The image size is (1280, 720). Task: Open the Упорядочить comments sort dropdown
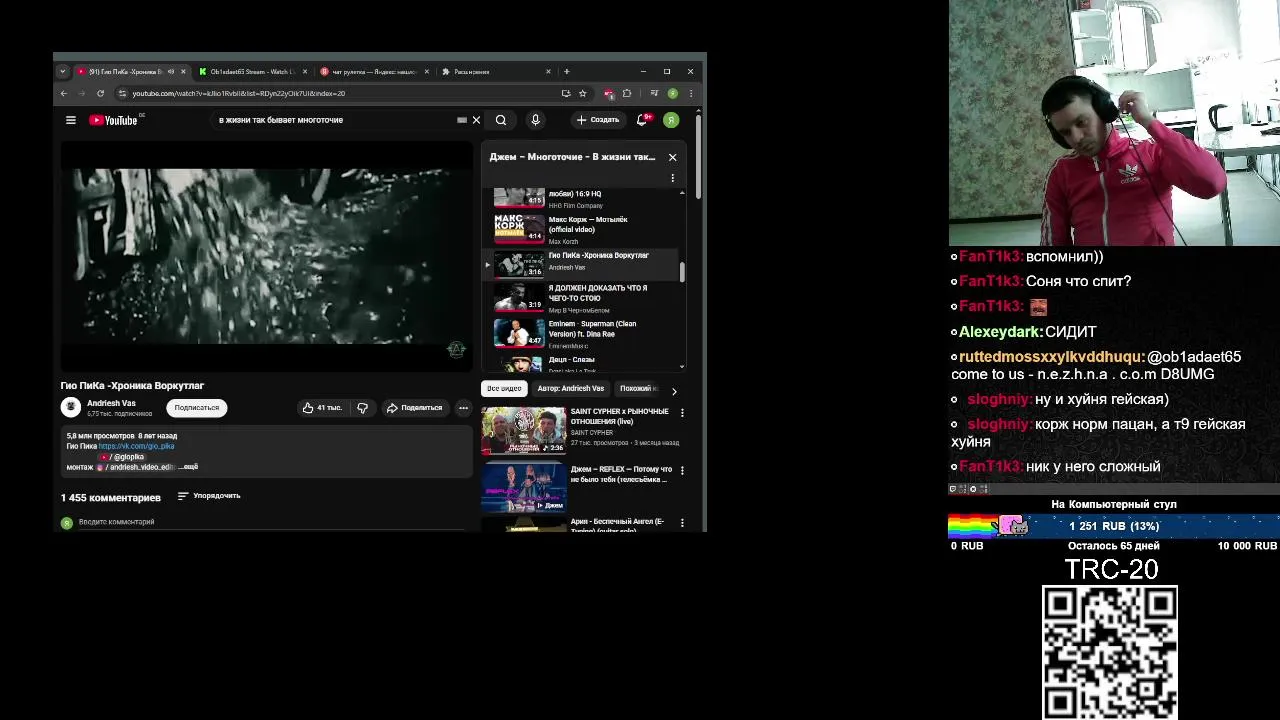pos(209,496)
